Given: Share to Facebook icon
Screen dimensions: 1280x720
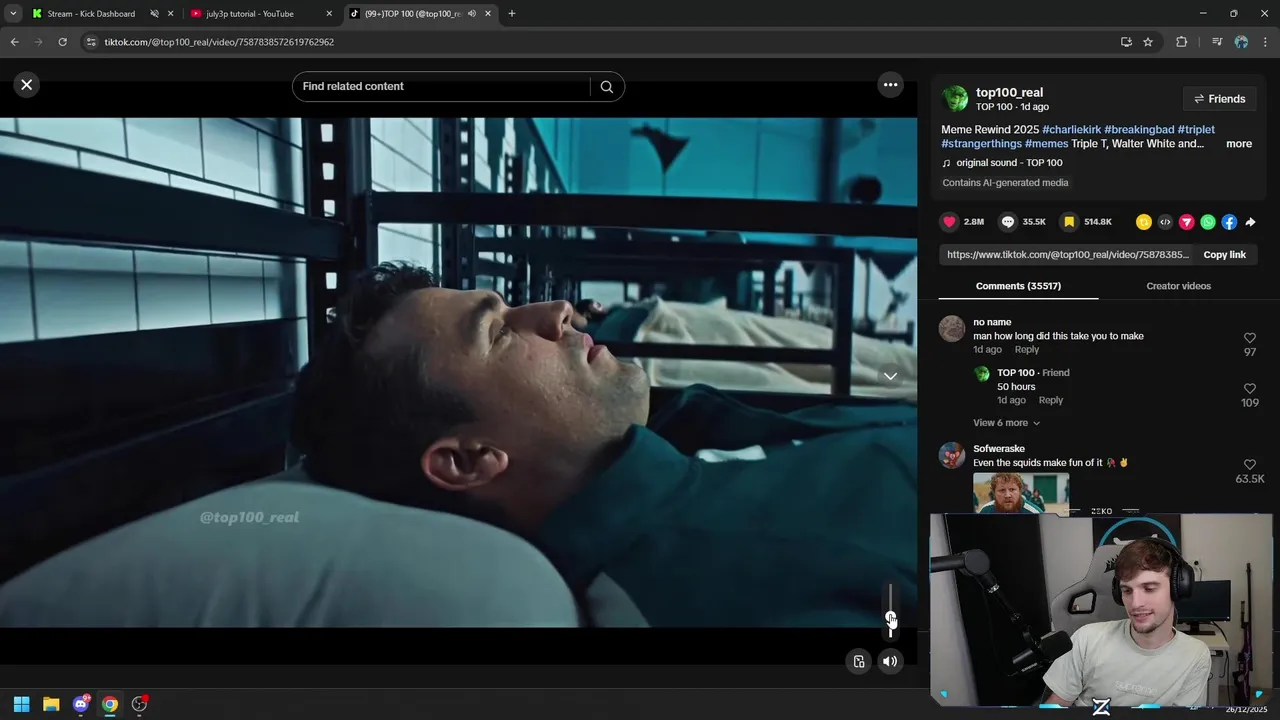Looking at the screenshot, I should pyautogui.click(x=1229, y=222).
